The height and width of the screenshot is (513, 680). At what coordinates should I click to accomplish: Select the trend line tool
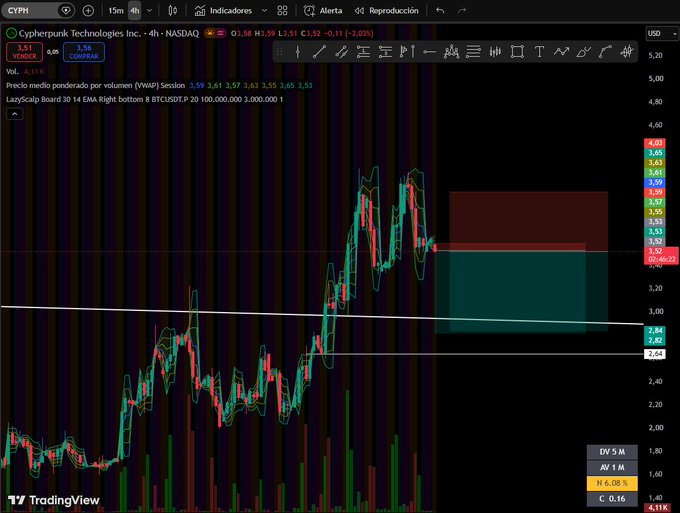pyautogui.click(x=319, y=52)
